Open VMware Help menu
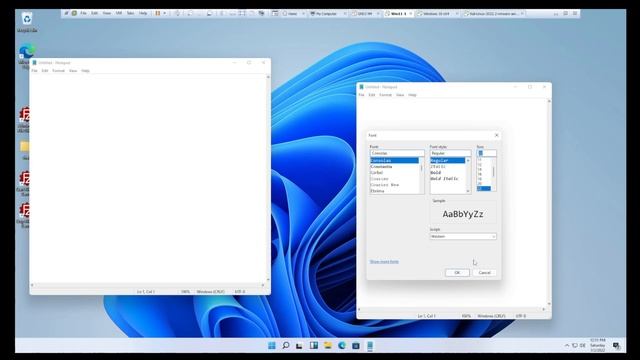Screen dimensions: 640x360 coord(143,13)
